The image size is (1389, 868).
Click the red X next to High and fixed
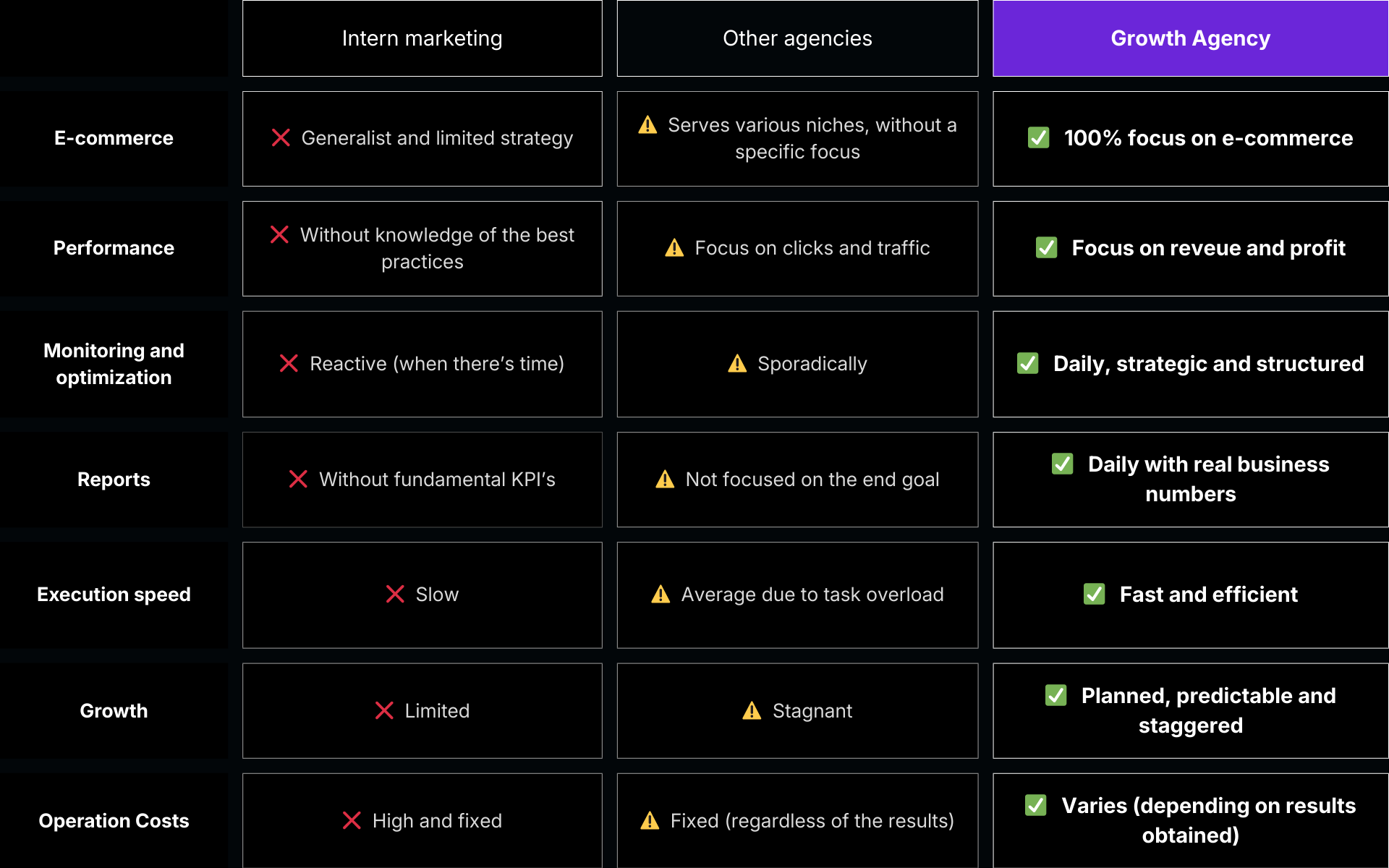click(352, 821)
